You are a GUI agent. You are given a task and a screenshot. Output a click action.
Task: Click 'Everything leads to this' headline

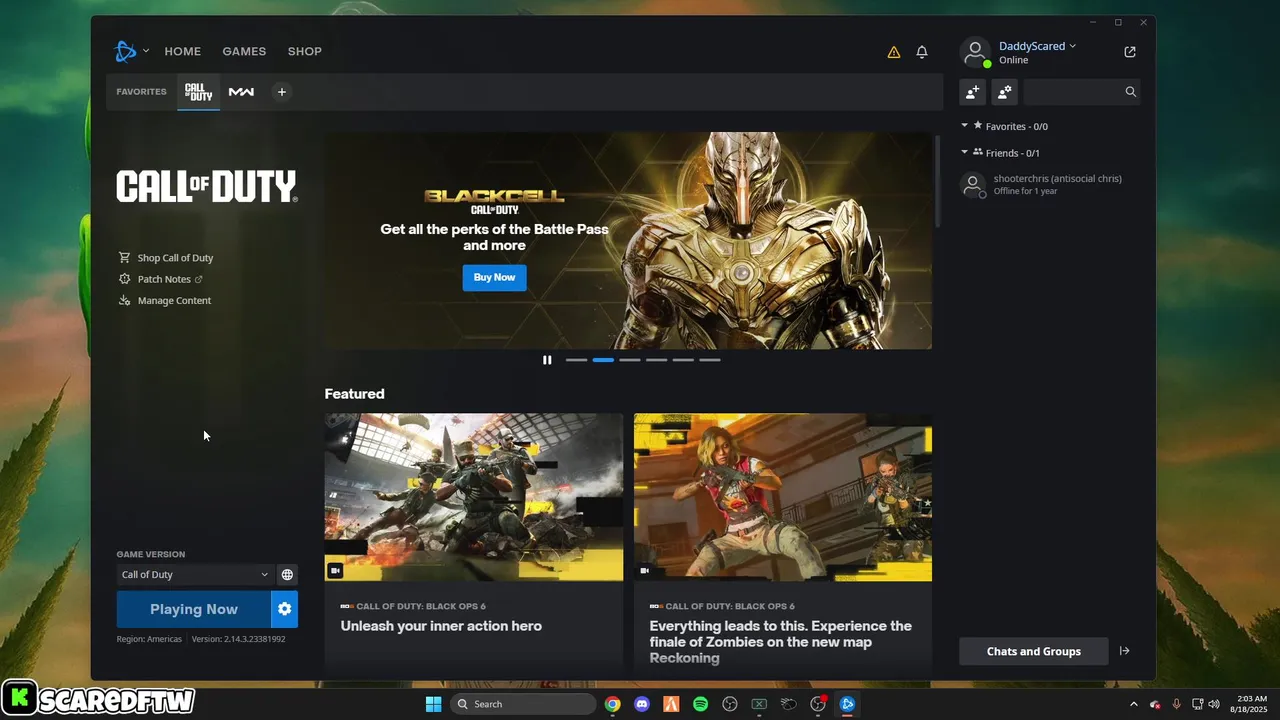pyautogui.click(x=780, y=642)
